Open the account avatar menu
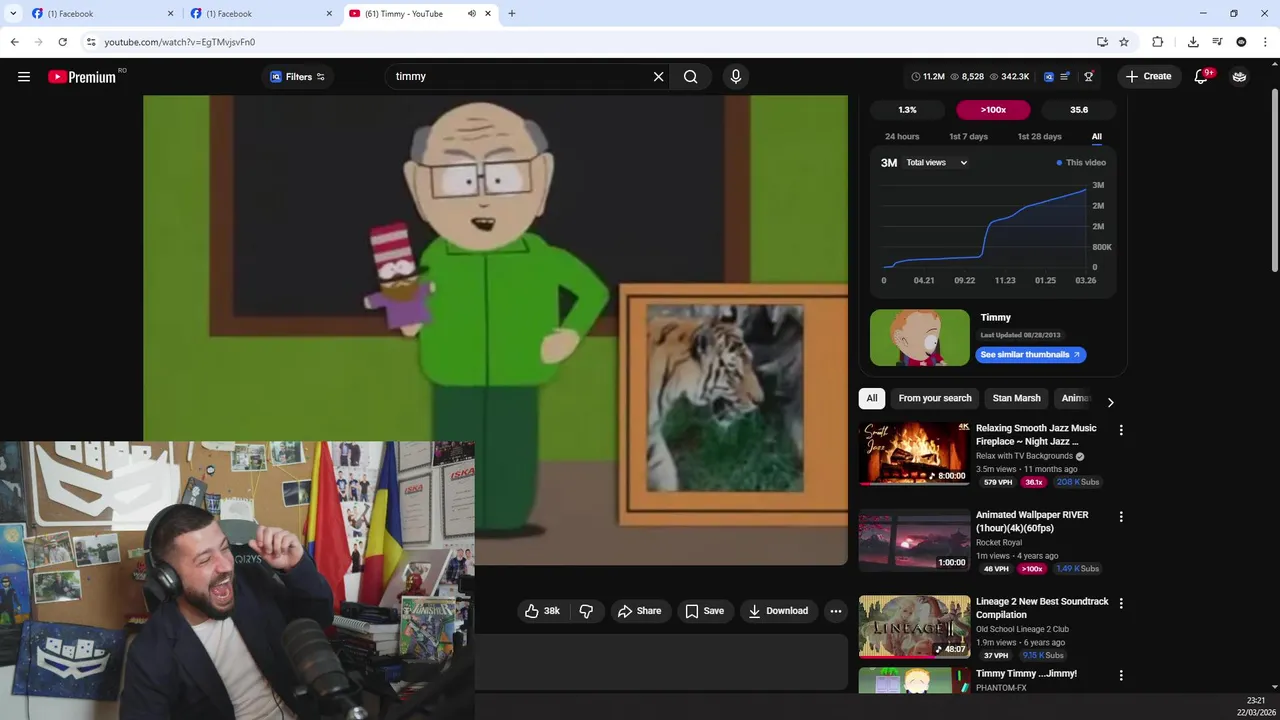Viewport: 1280px width, 720px height. [x=1239, y=77]
